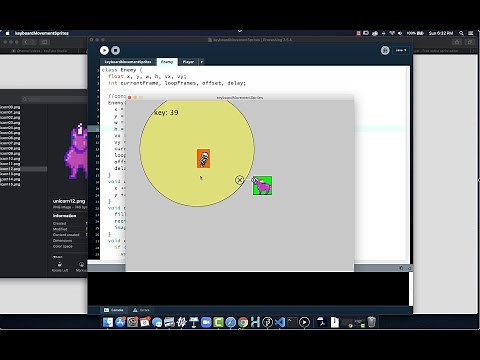480x360 pixels.
Task: Open the Errors tab at bottom
Action: pos(141,310)
